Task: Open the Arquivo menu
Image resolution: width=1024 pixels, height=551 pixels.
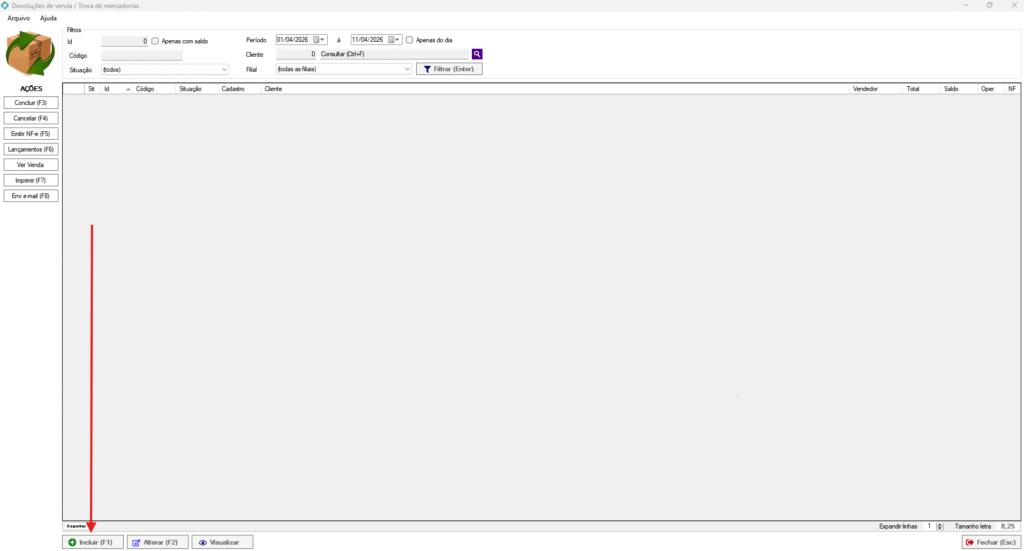Action: (18, 18)
